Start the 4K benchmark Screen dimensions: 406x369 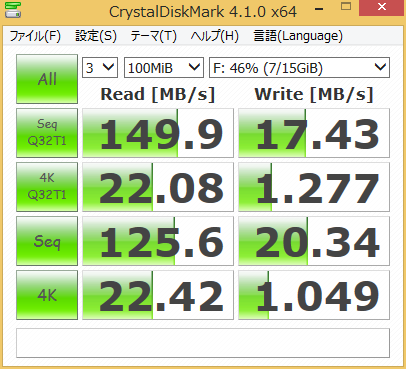pos(47,295)
